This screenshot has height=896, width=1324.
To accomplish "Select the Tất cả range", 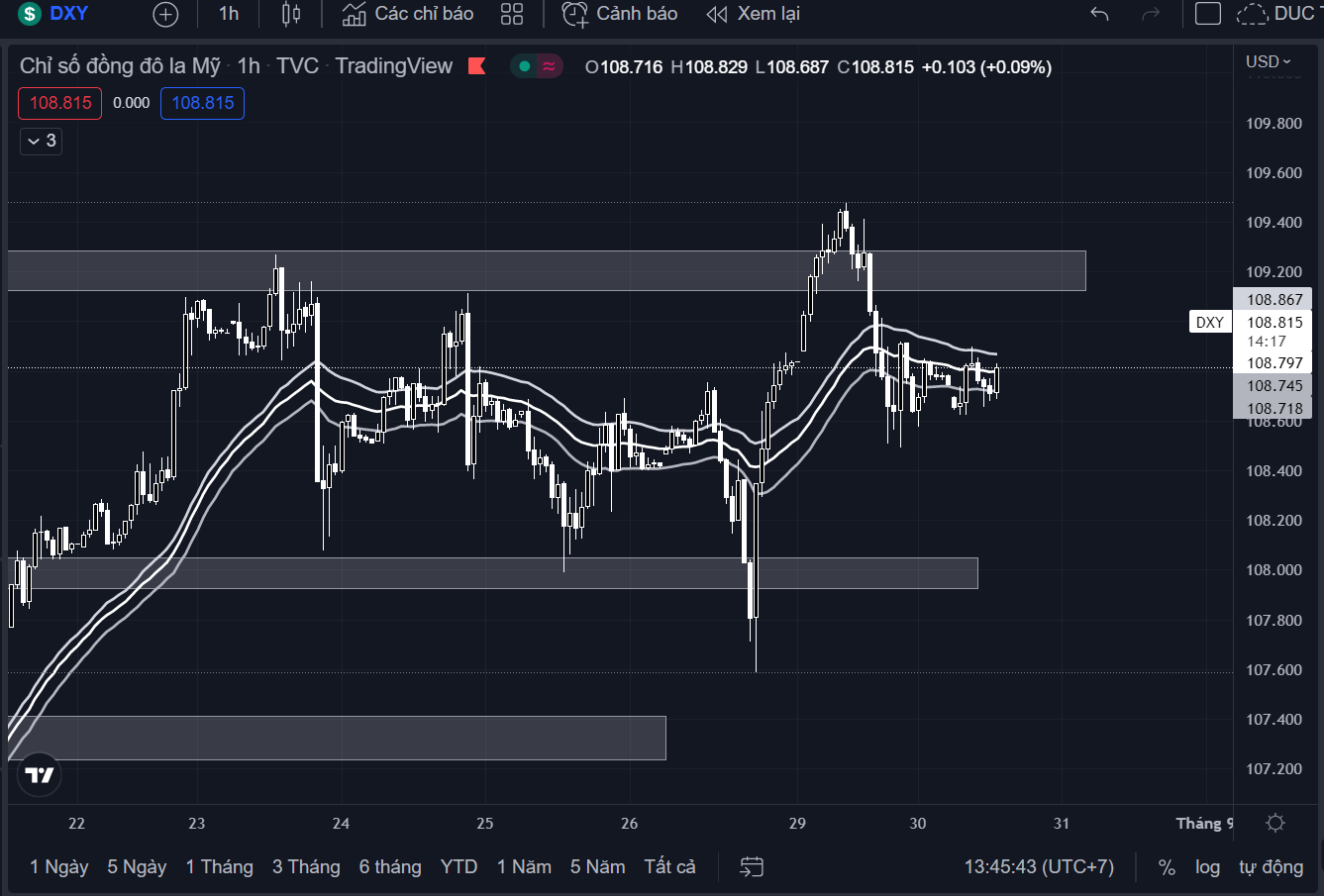I will point(669,867).
